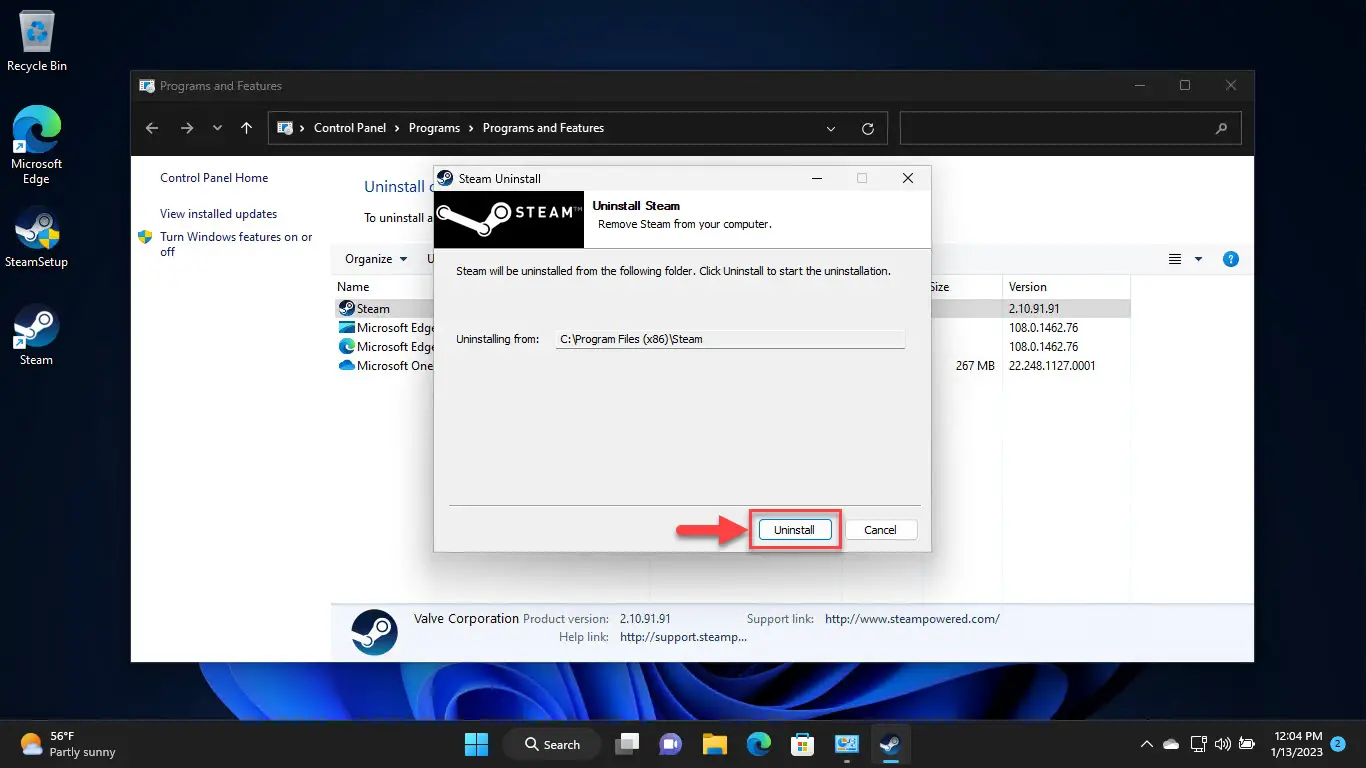Image resolution: width=1366 pixels, height=768 pixels.
Task: Launch Microsoft Edge desktop shortcut
Action: click(36, 146)
